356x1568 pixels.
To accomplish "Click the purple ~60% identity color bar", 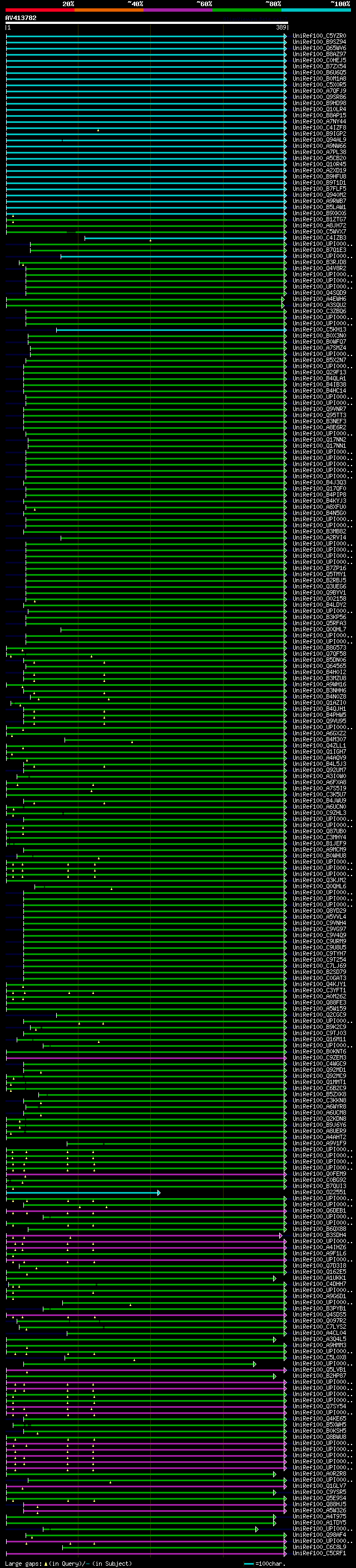I will (x=179, y=10).
